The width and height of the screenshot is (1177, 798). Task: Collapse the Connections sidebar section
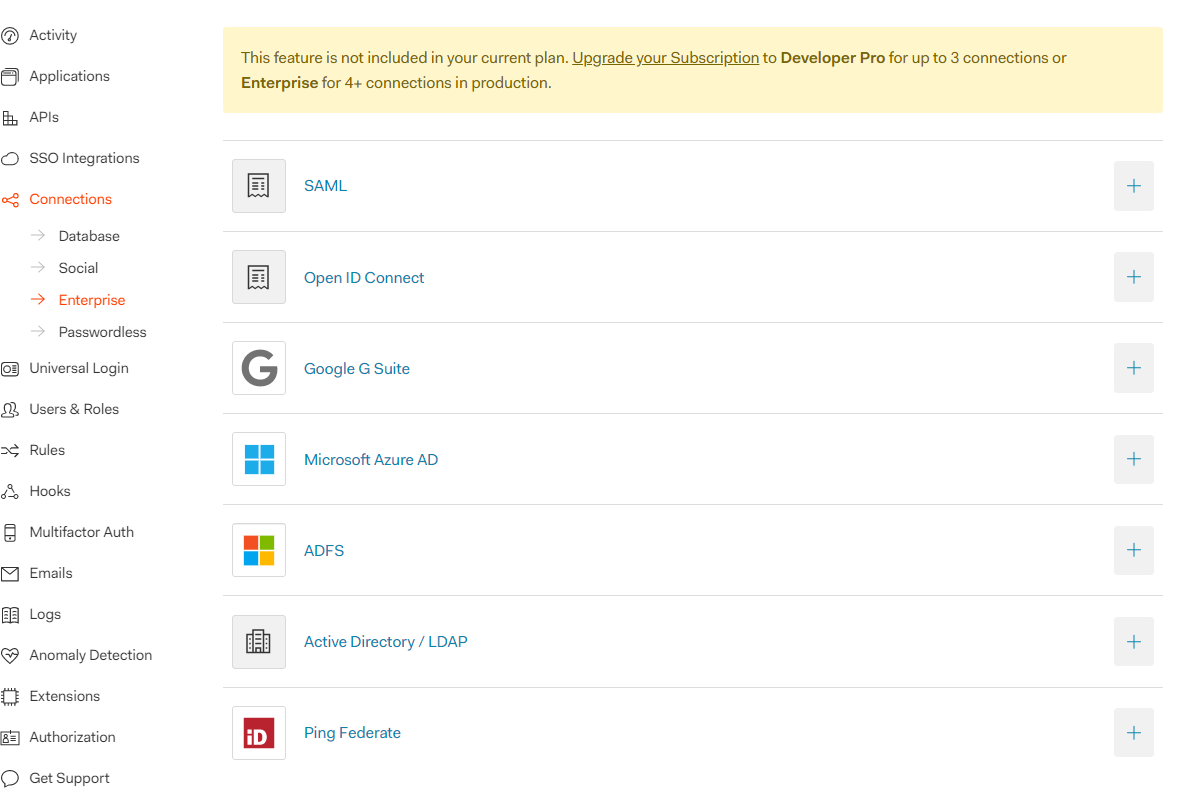(x=70, y=199)
